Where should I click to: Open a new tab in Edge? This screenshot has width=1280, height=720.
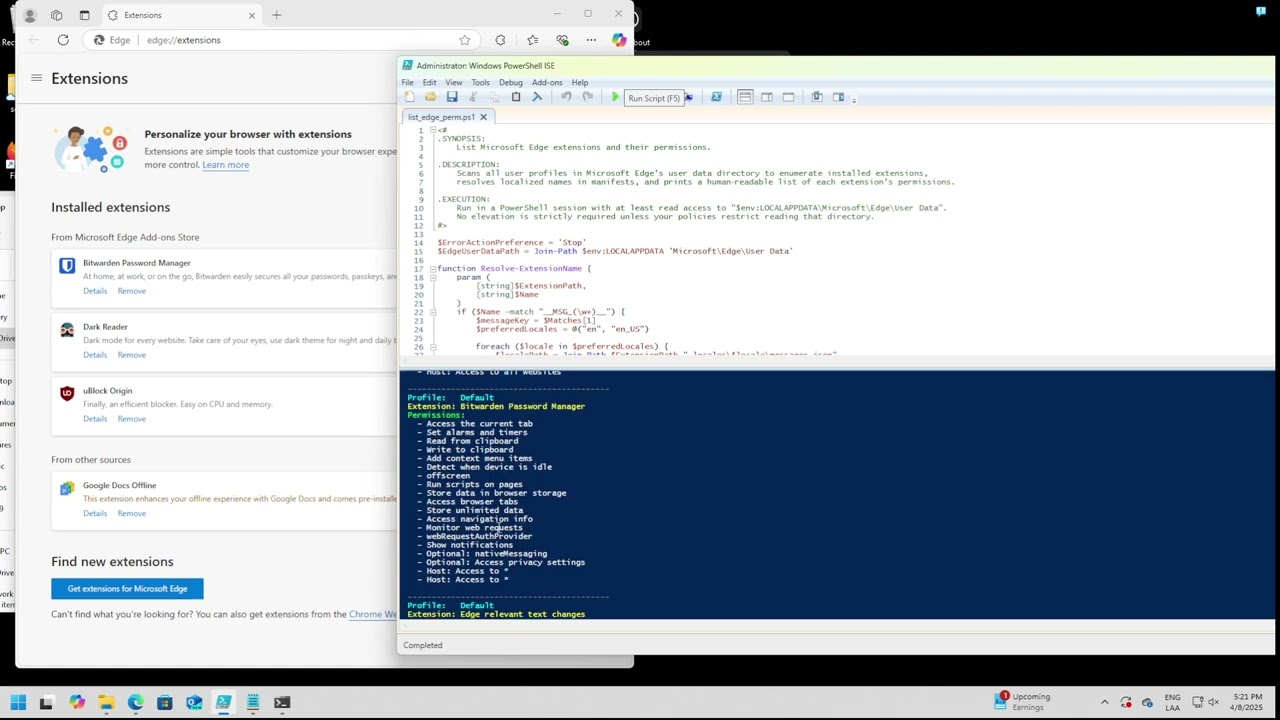277,15
